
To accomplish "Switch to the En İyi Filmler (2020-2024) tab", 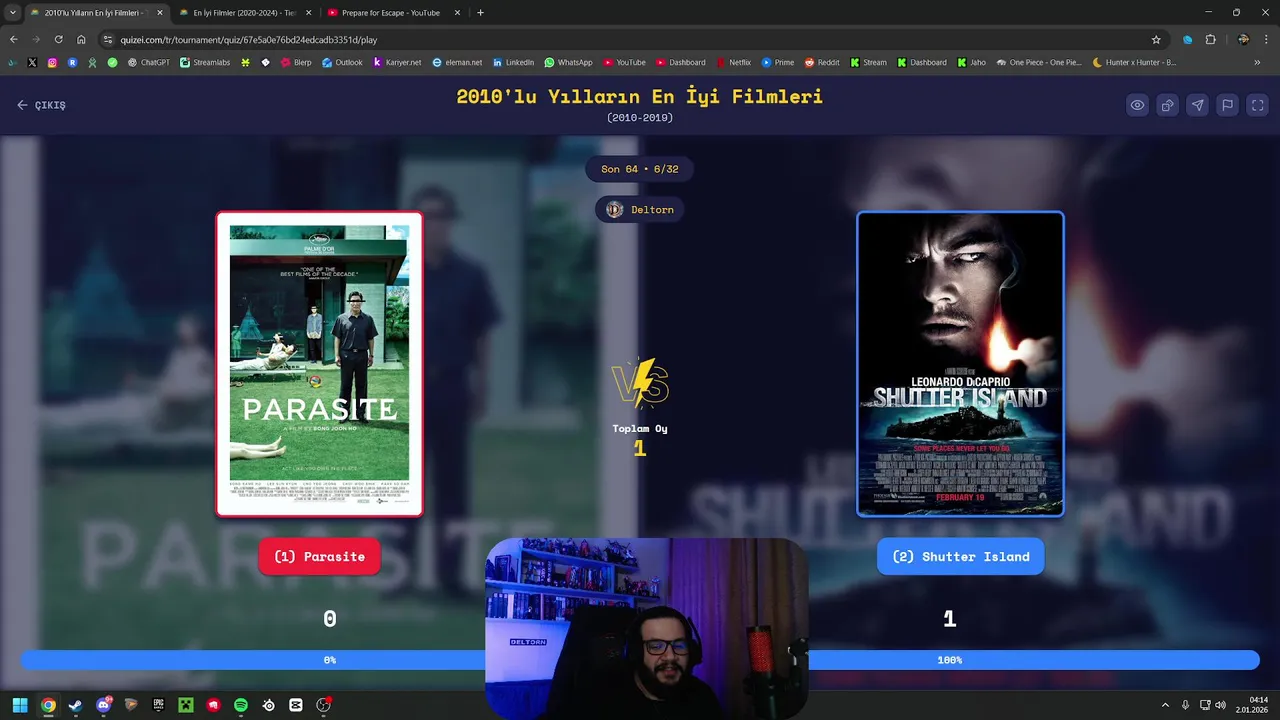I will (x=243, y=13).
